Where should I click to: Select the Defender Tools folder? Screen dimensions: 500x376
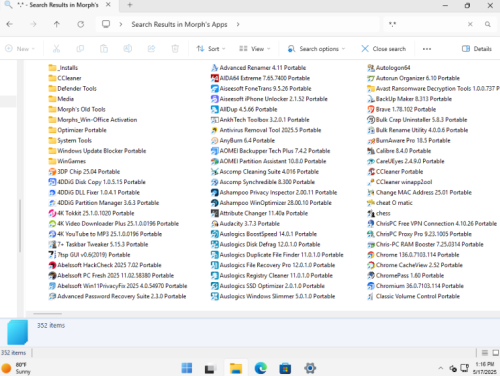pos(73,89)
